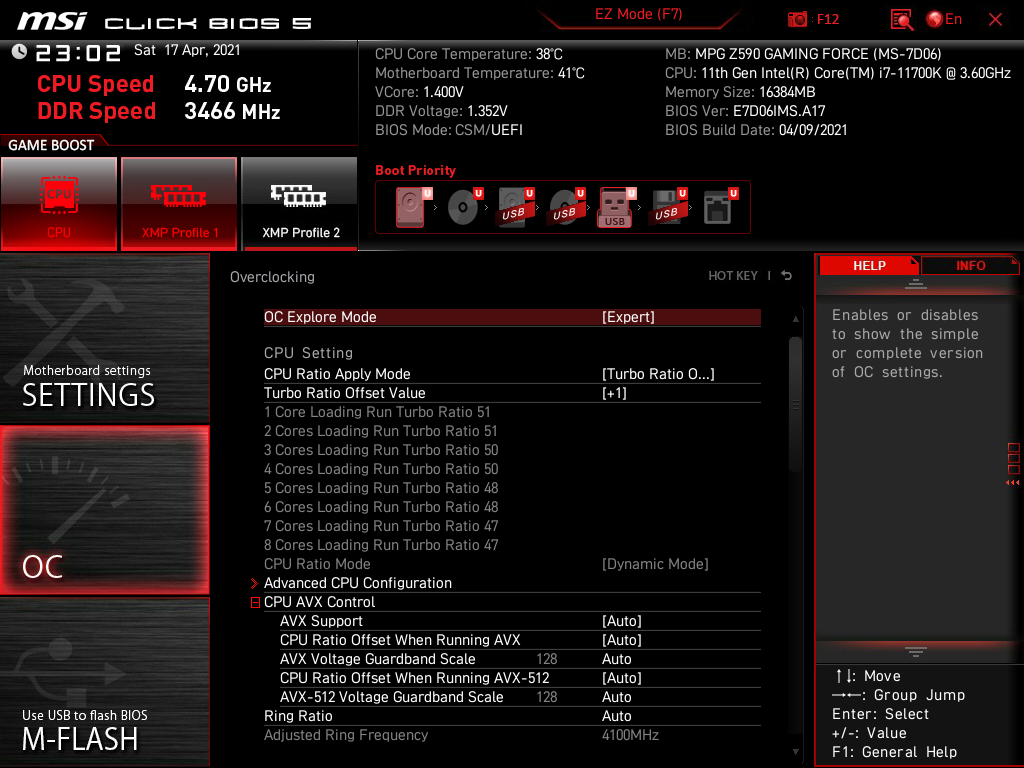Open CPU Ratio Offset When Running AVX dropdown
1024x768 pixels.
tap(520, 639)
